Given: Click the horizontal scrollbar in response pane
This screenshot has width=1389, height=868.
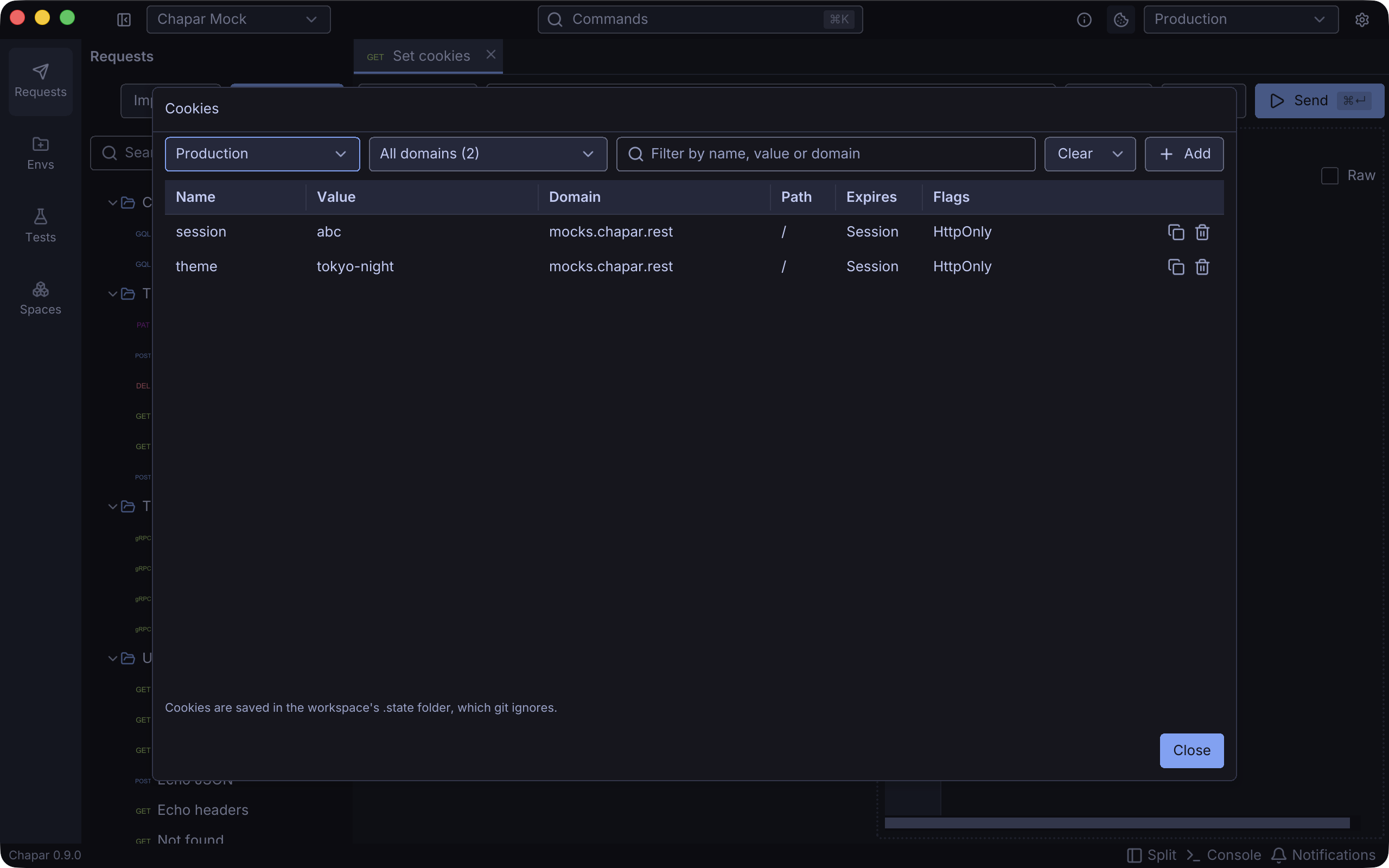Looking at the screenshot, I should pyautogui.click(x=1117, y=822).
